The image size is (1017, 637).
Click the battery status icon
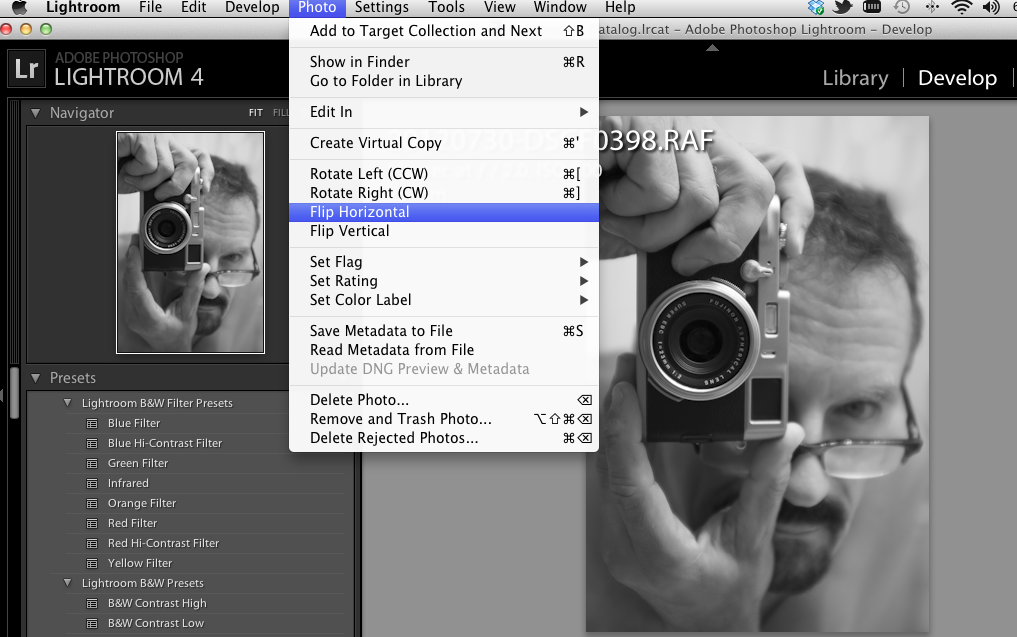[x=872, y=8]
